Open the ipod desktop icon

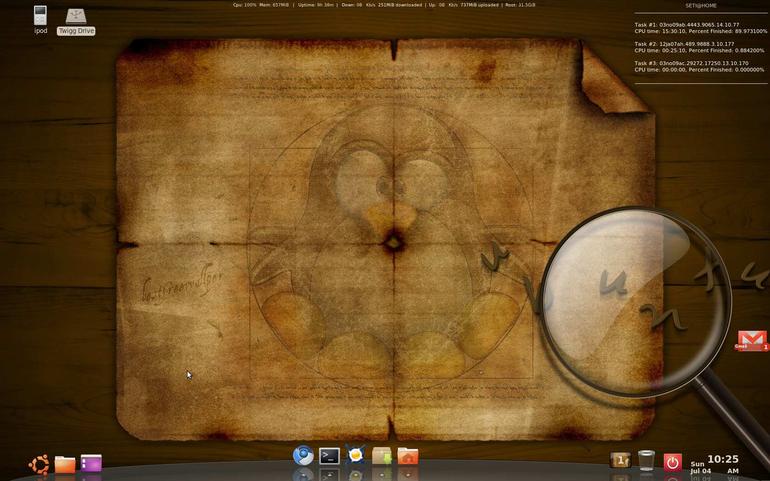(x=40, y=19)
